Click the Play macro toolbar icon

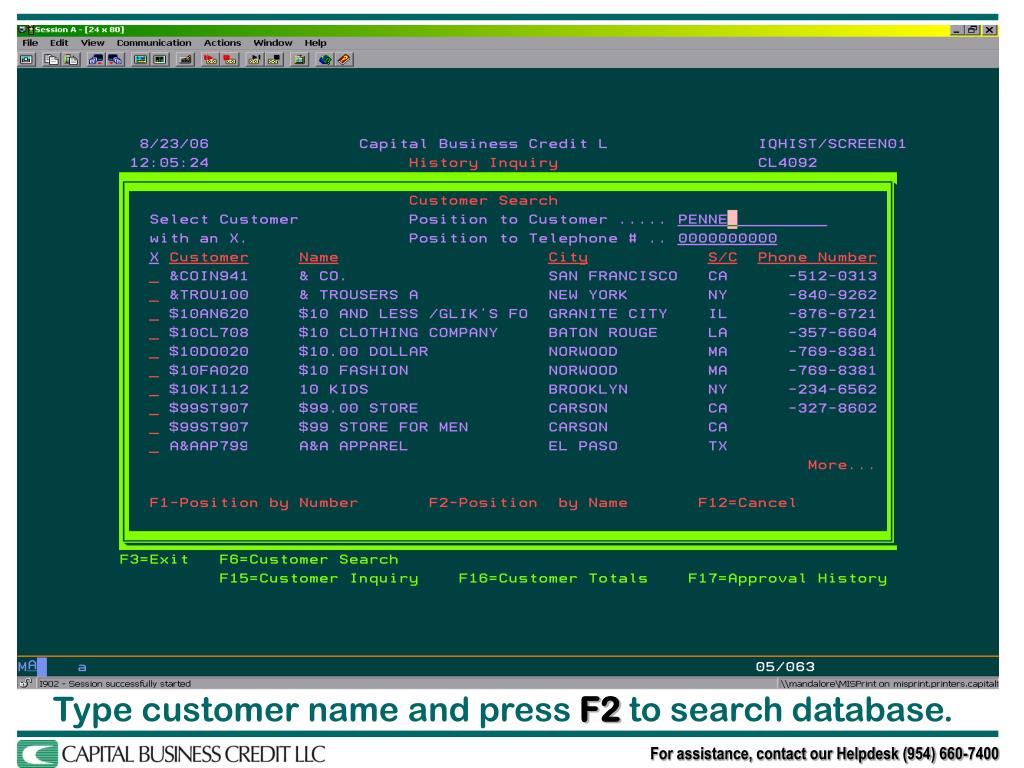pyautogui.click(x=255, y=59)
